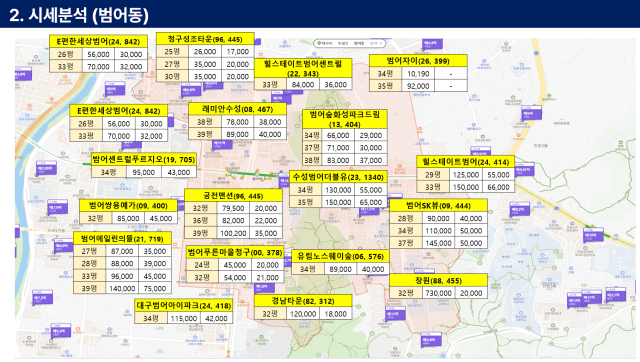Select 대구시 in the map location bar
640x362 pixels.
click(x=327, y=43)
